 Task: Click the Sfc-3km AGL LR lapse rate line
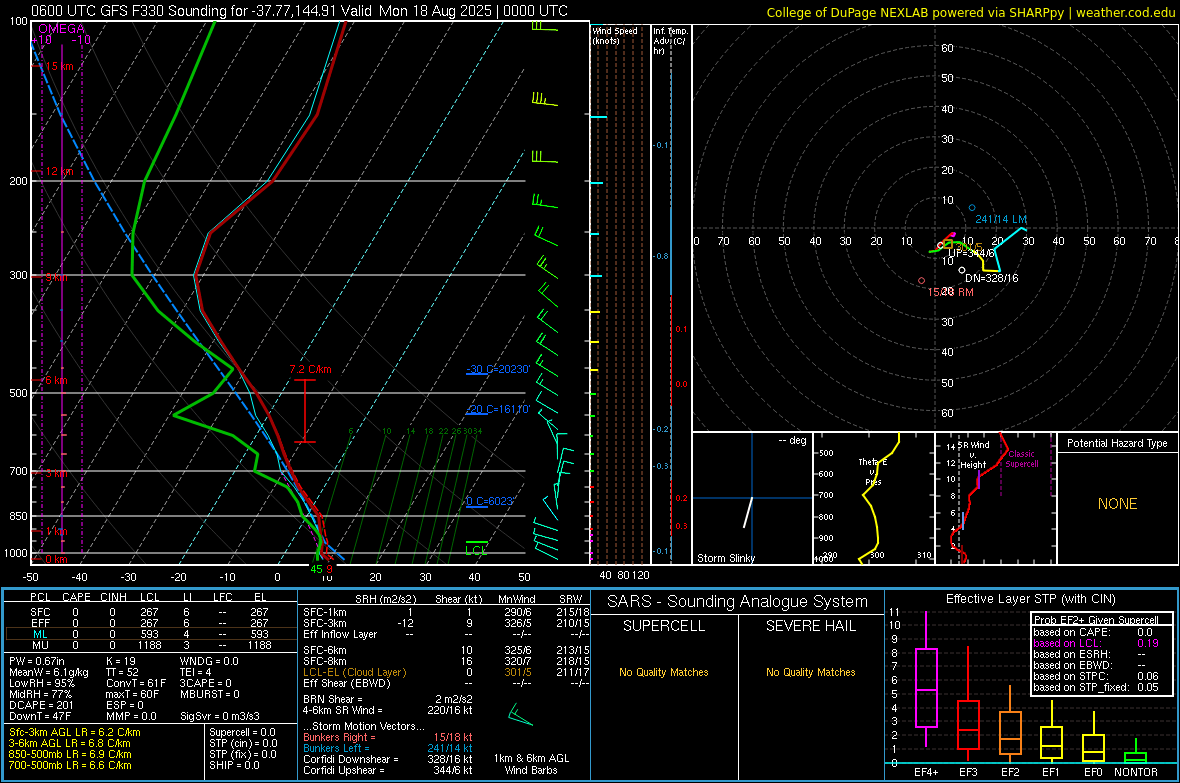coord(75,732)
